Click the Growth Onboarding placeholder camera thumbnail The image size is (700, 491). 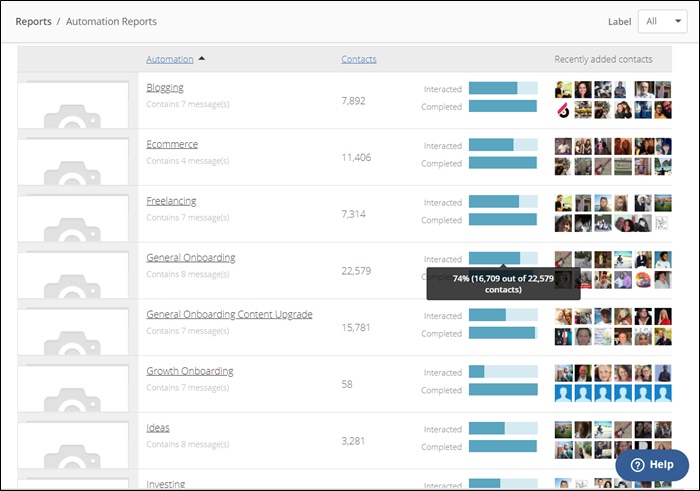[x=73, y=388]
